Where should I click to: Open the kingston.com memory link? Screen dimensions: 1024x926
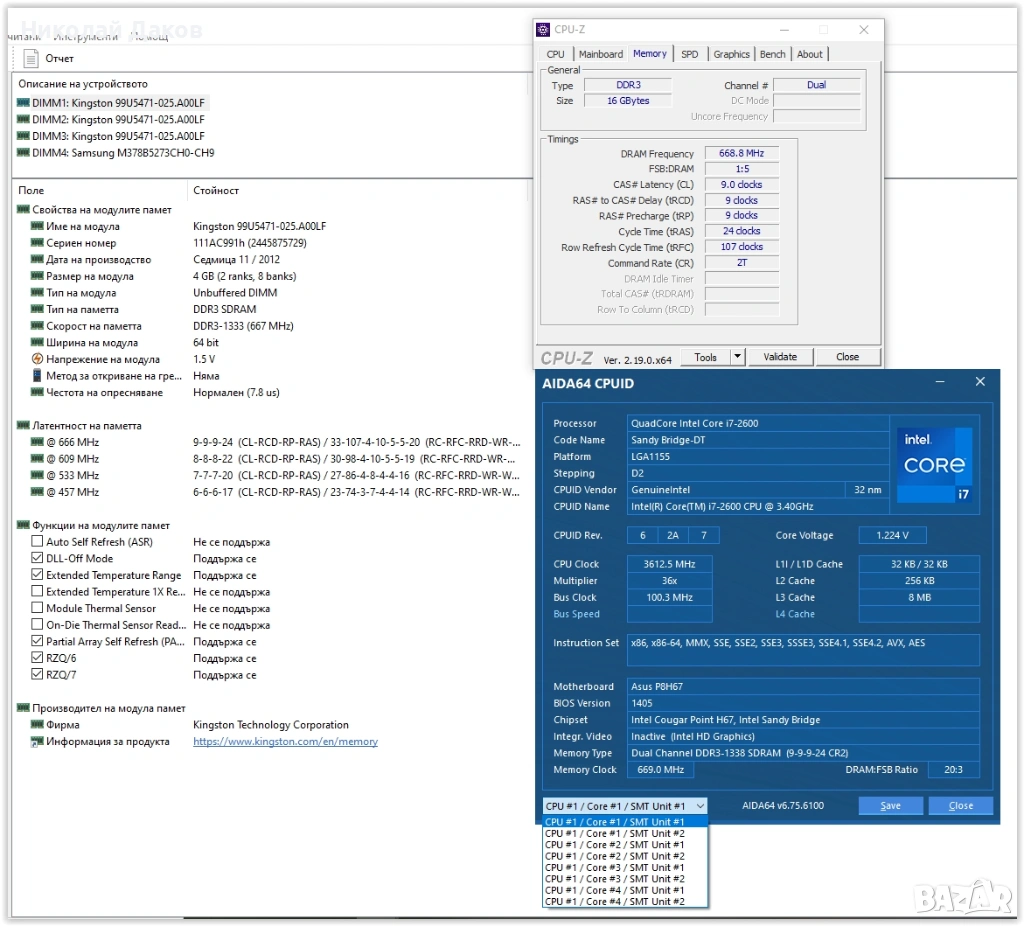pyautogui.click(x=285, y=742)
